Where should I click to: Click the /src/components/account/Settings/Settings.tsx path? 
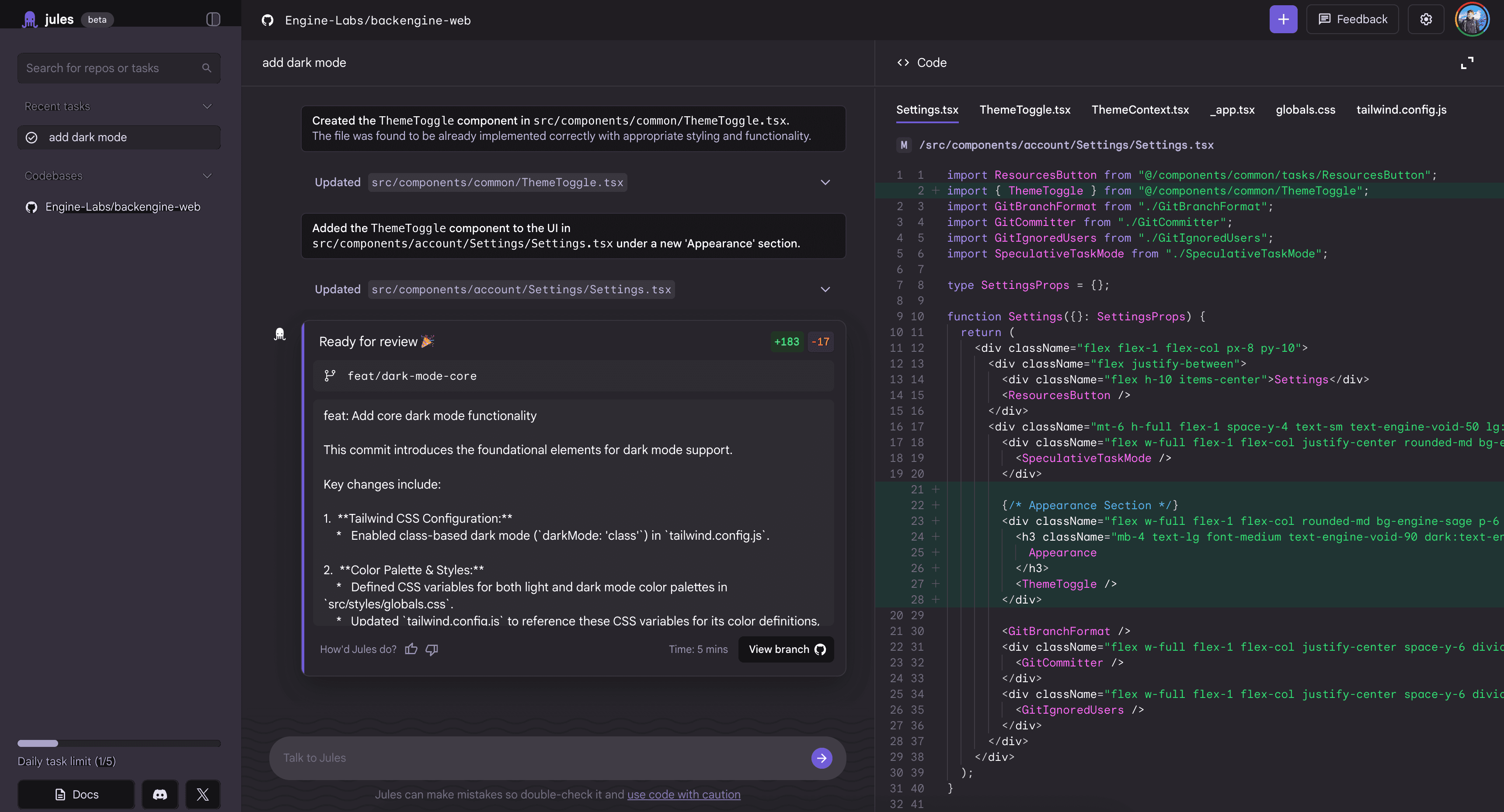[1066, 145]
